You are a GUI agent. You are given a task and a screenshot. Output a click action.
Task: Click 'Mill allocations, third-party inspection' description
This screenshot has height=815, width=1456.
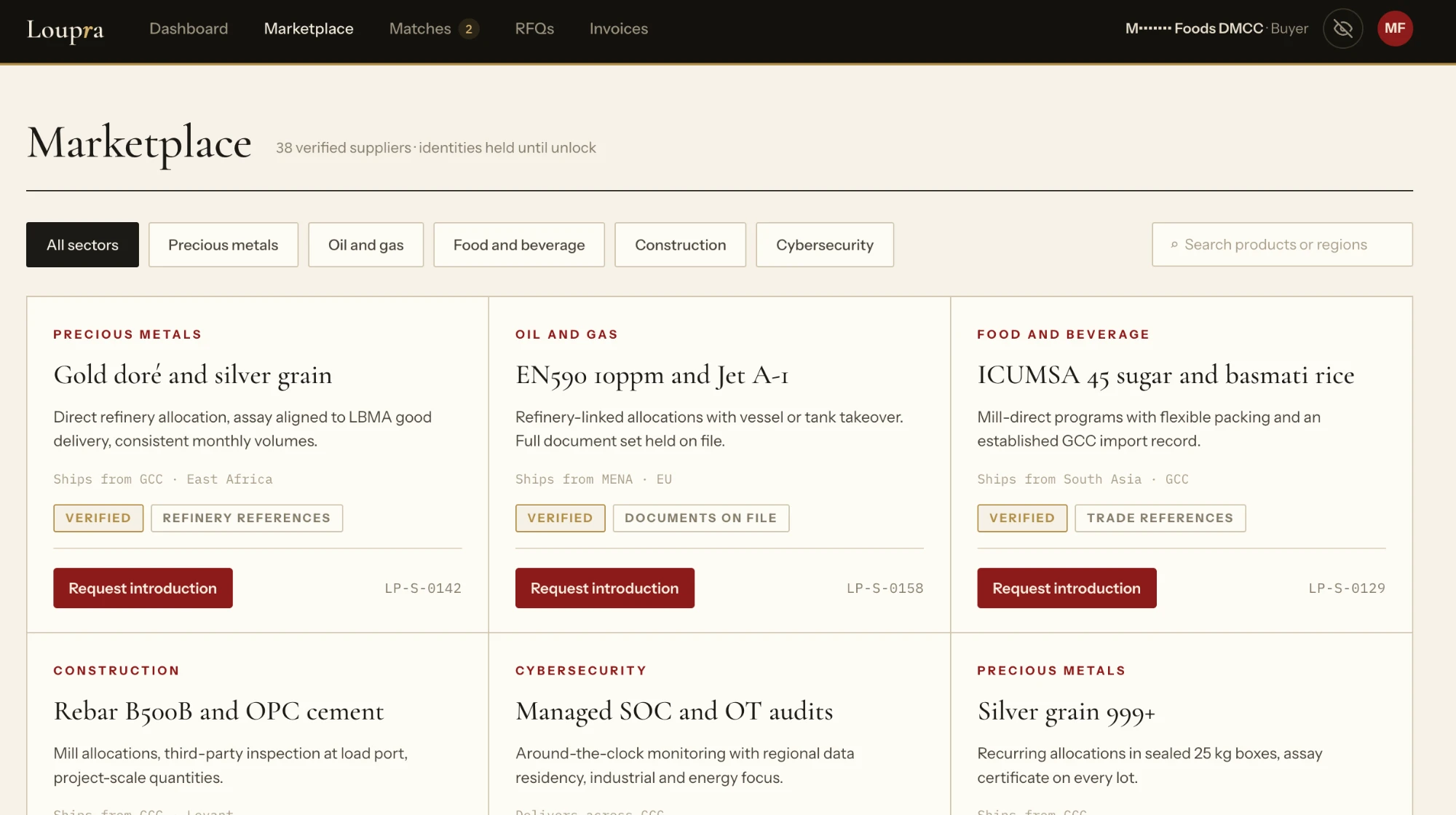[230, 765]
